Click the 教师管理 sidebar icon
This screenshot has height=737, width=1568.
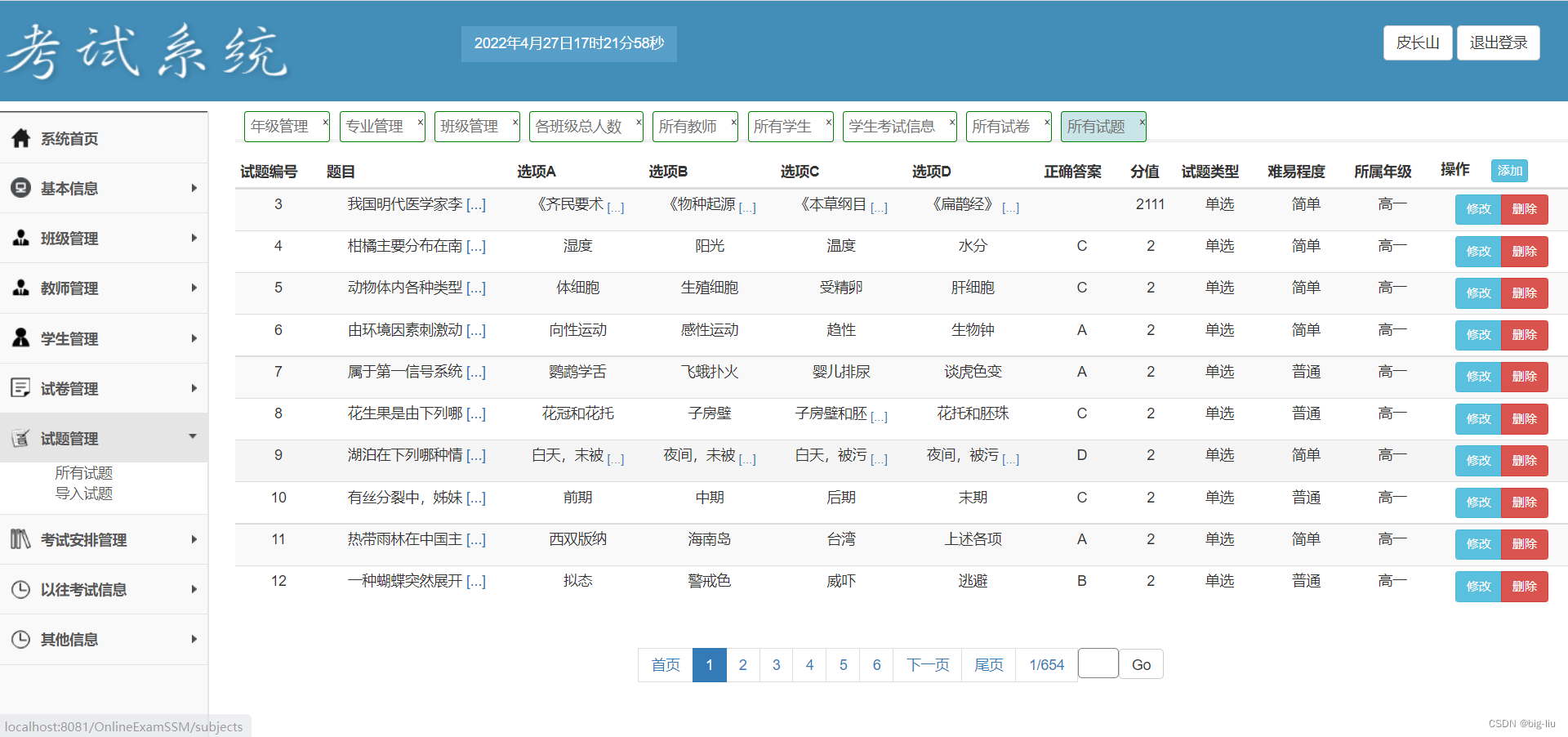pos(21,288)
